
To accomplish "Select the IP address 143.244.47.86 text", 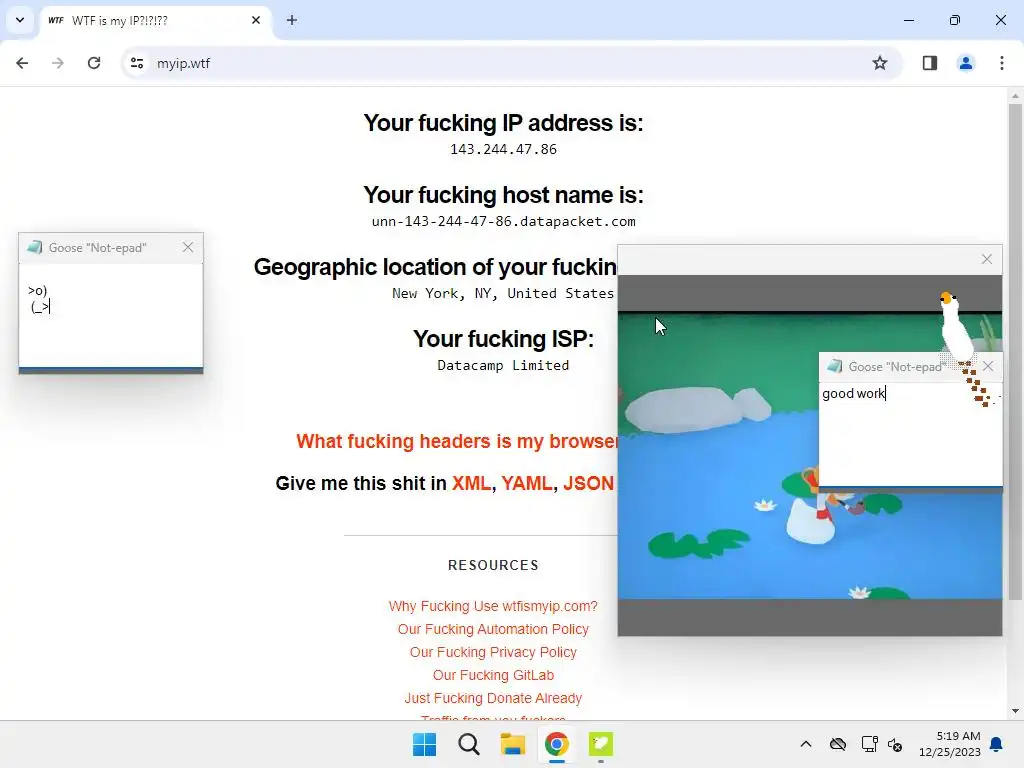I will pyautogui.click(x=504, y=150).
